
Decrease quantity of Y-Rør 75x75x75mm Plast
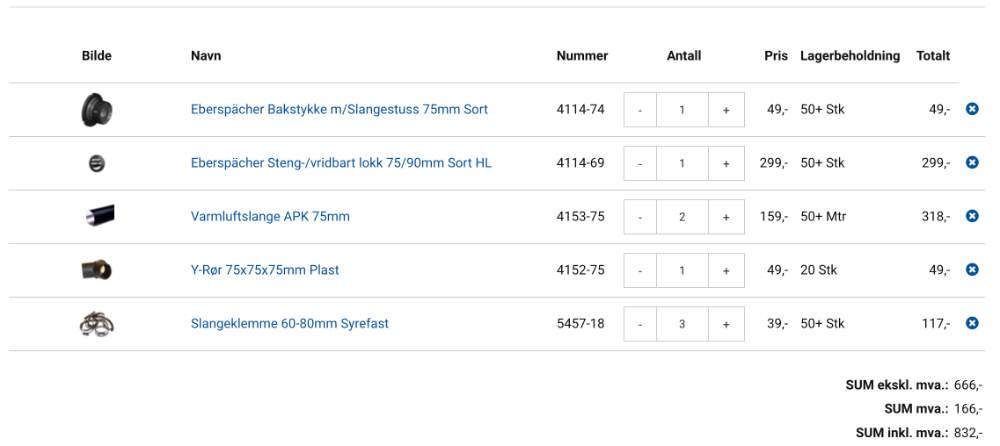point(640,270)
